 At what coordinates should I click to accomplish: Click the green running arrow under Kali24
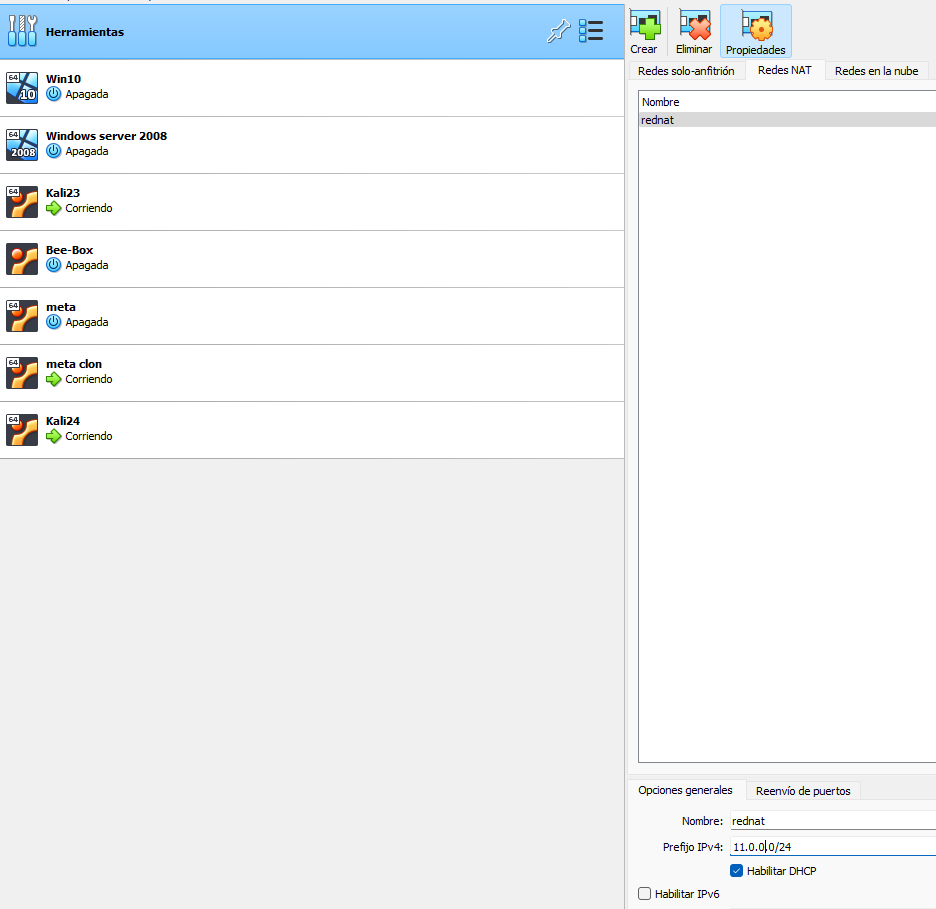(54, 436)
